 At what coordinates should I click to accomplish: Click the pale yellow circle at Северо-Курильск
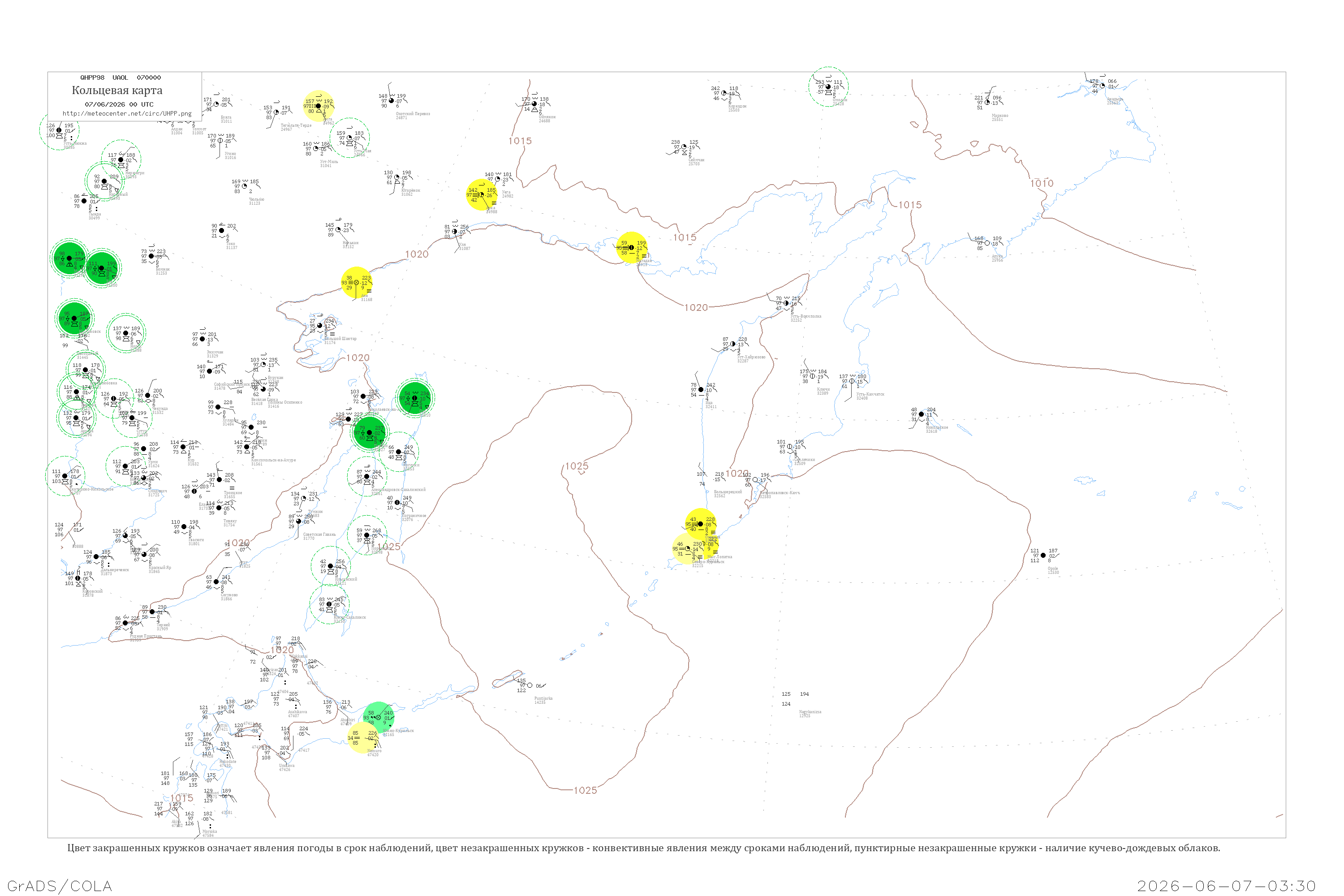[x=687, y=548]
